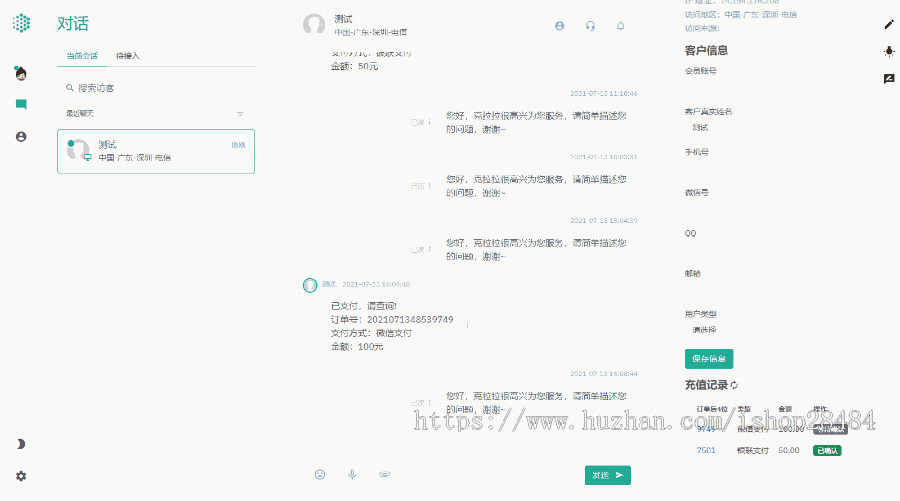900x501 pixels.
Task: Click text 金额: 100元 in message
Action: point(357,347)
